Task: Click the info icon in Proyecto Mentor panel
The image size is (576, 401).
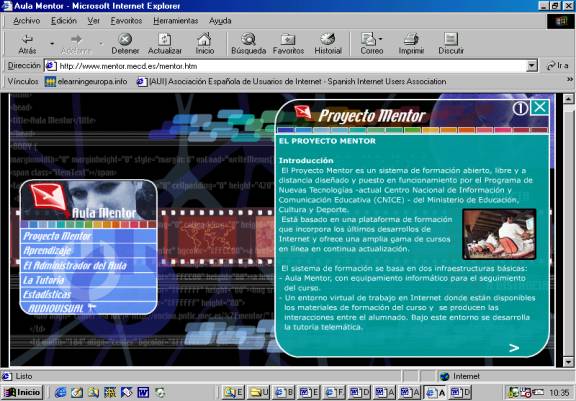Action: pos(520,108)
